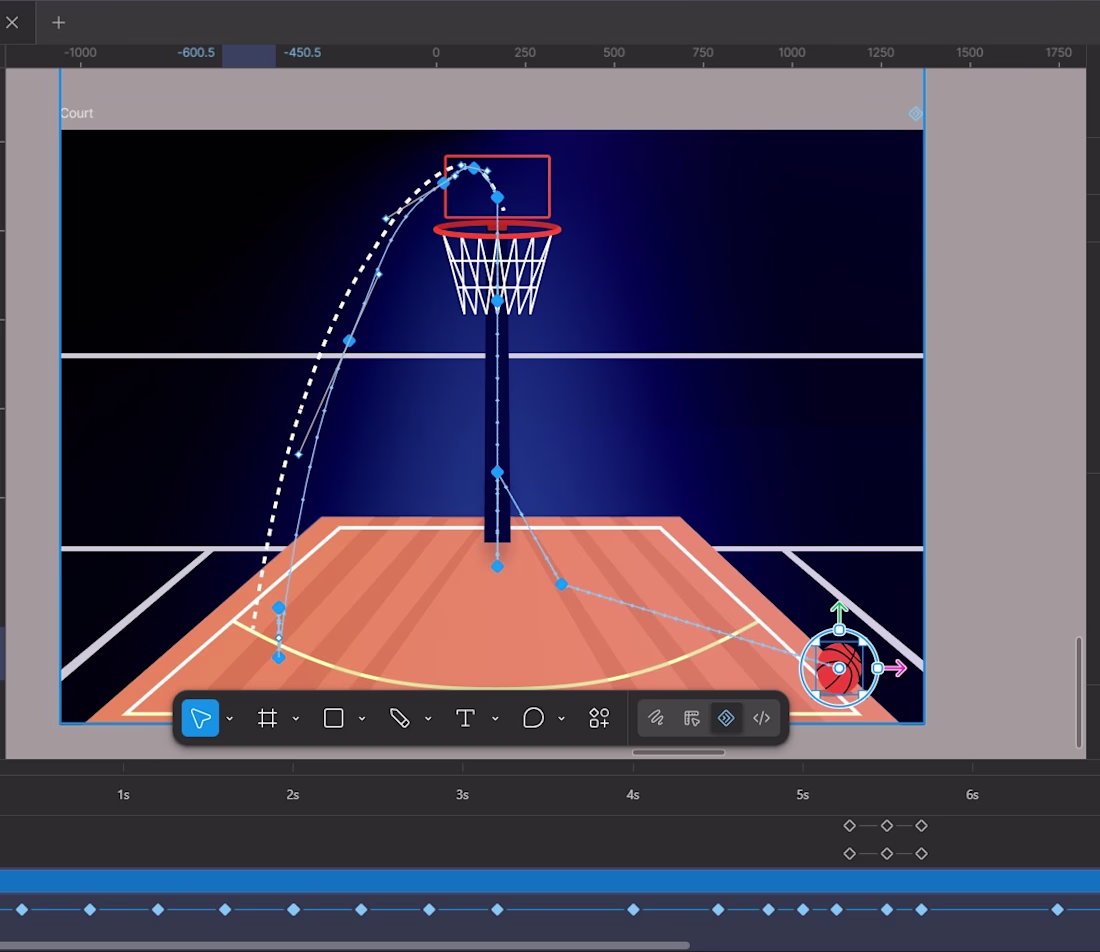Select the keyframe at 4s on timeline
The width and height of the screenshot is (1100, 952).
tap(633, 909)
